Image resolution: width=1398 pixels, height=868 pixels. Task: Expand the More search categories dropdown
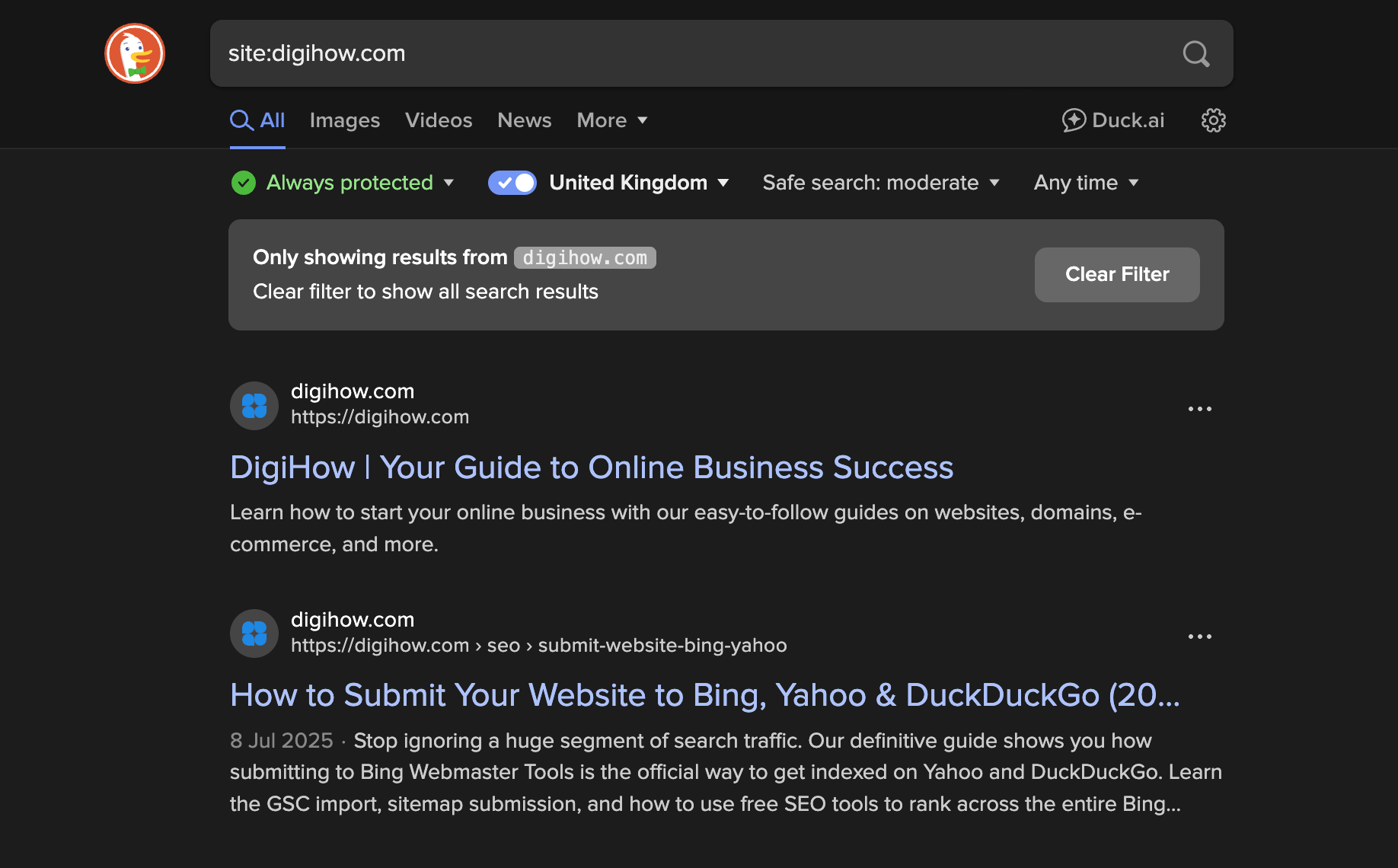[611, 120]
